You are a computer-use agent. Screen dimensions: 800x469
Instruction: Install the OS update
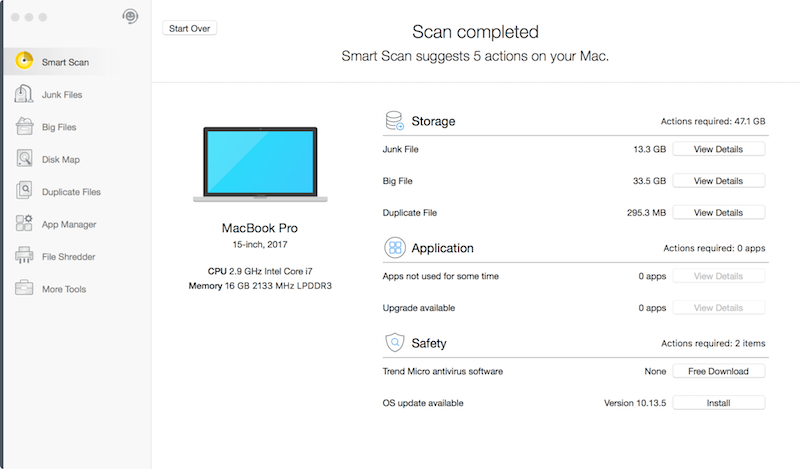click(x=718, y=403)
